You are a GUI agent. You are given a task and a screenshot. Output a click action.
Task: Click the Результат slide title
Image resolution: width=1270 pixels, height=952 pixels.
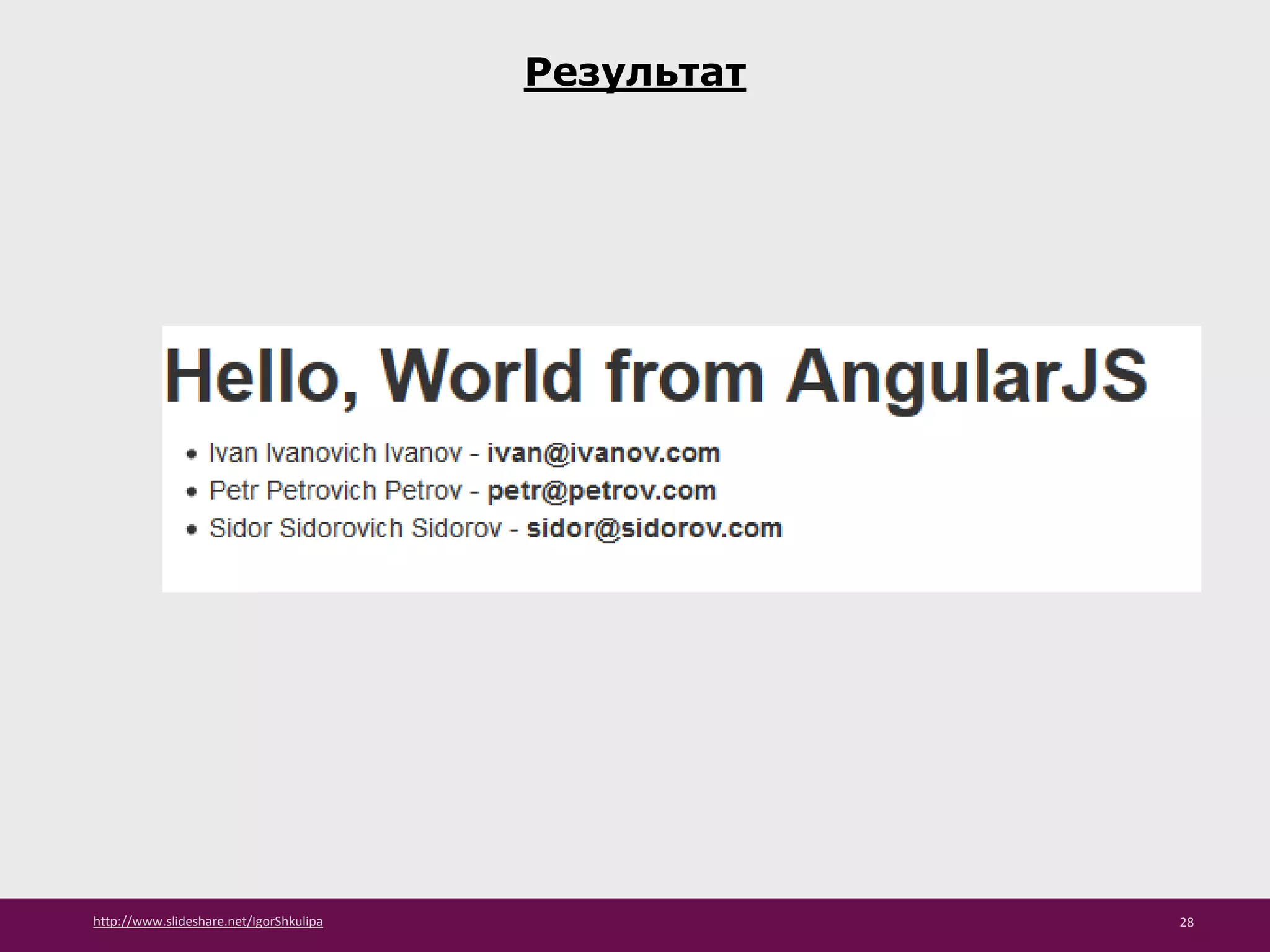[x=635, y=73]
